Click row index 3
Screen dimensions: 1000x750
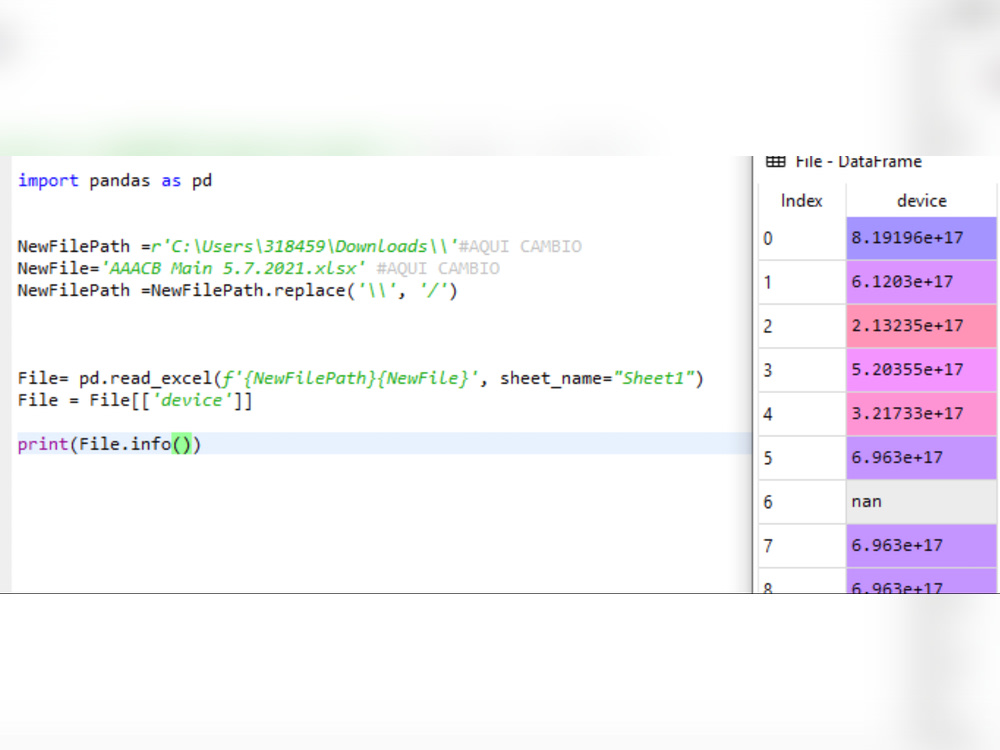coord(802,370)
